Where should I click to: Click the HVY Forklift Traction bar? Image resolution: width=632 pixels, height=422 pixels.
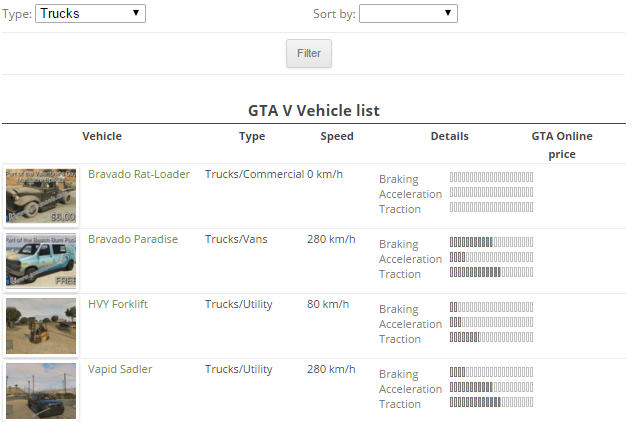click(x=491, y=337)
